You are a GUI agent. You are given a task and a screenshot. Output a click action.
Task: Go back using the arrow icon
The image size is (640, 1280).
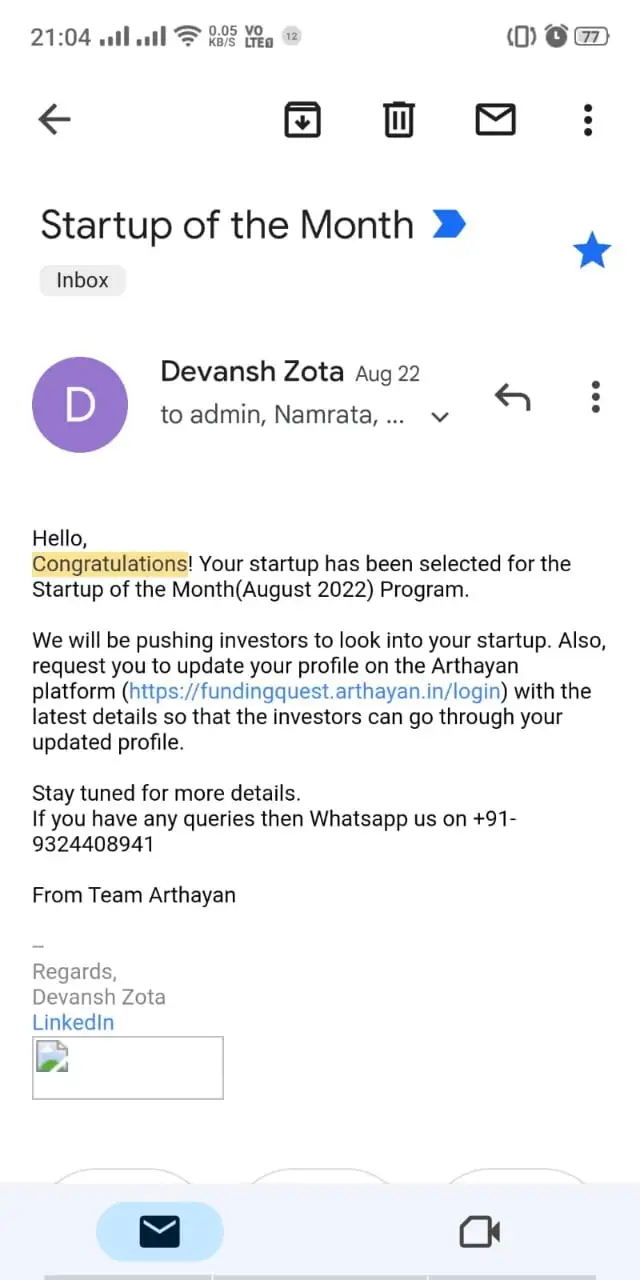[54, 120]
